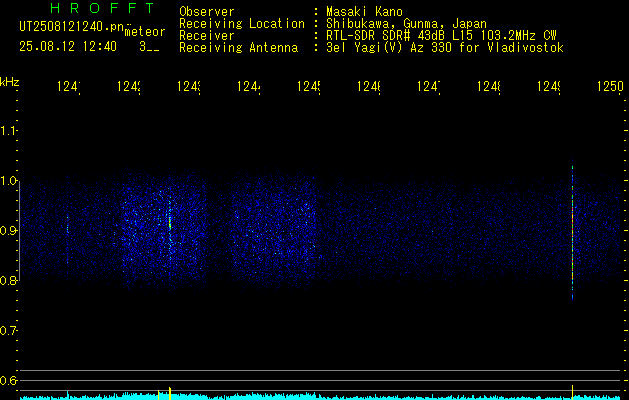Click the 1250 time axis label
The width and height of the screenshot is (629, 400).
(610, 86)
